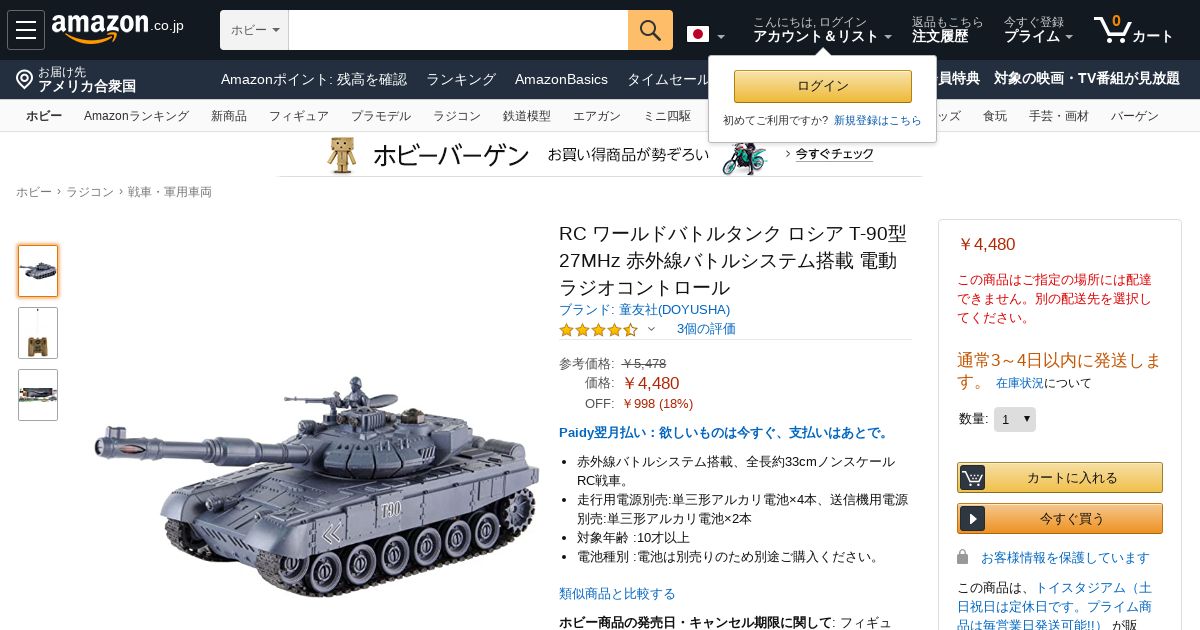Click the Amazon.co.jp logo
Image resolution: width=1200 pixels, height=630 pixels.
tap(117, 29)
